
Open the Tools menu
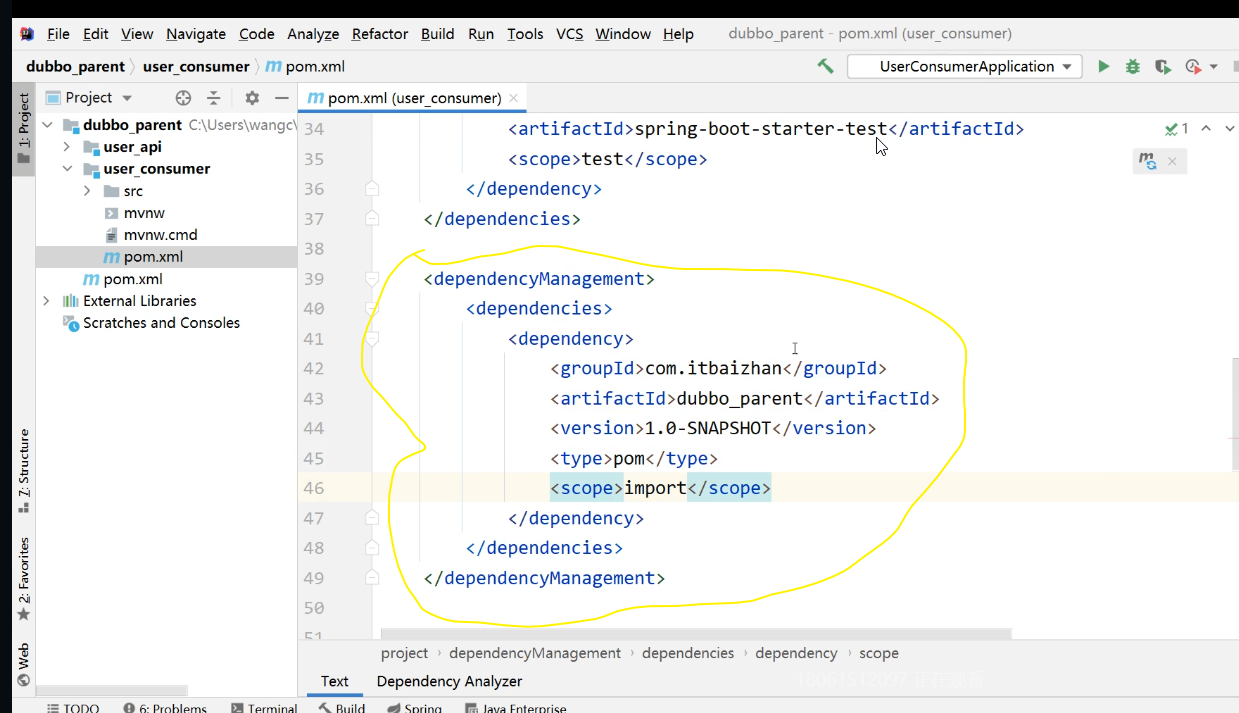tap(525, 34)
